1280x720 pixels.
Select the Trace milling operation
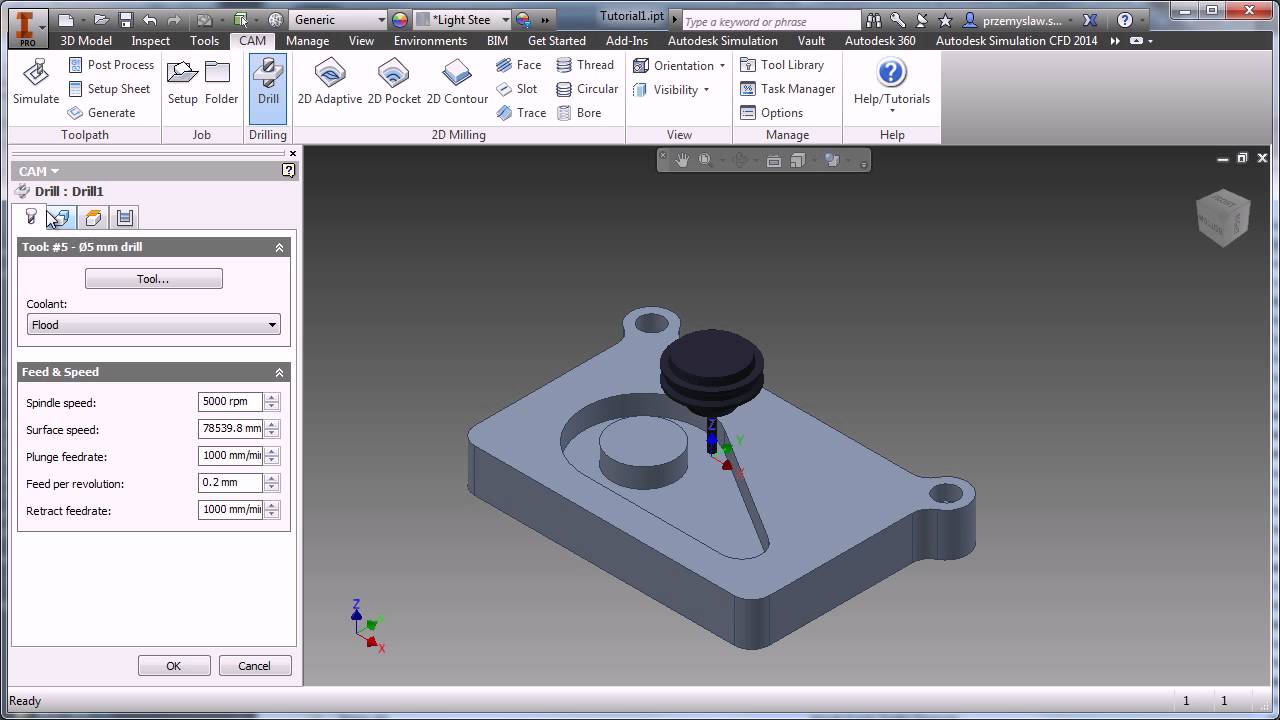click(x=521, y=112)
